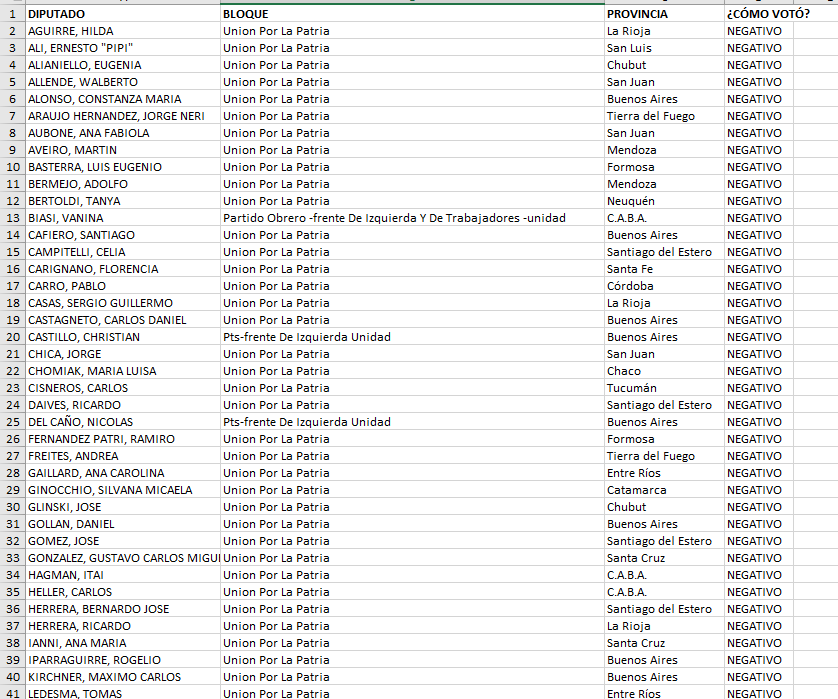Select cell BASTERRA, LUIS EUGENIO
This screenshot has height=699, width=838.
point(123,167)
